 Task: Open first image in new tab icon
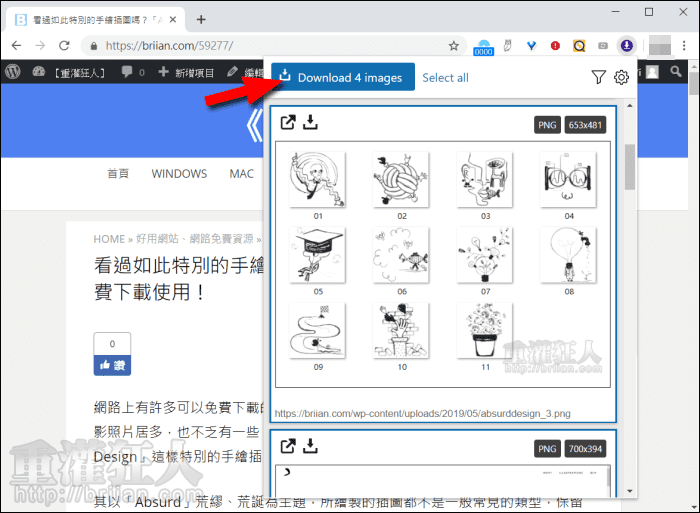click(288, 123)
